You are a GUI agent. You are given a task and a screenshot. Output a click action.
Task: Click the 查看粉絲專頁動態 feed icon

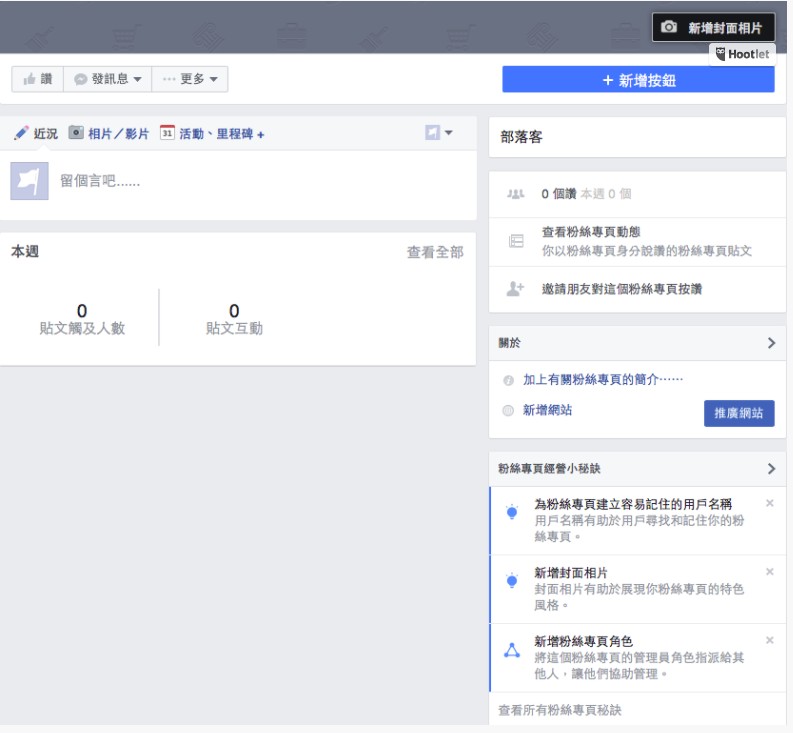pos(516,240)
